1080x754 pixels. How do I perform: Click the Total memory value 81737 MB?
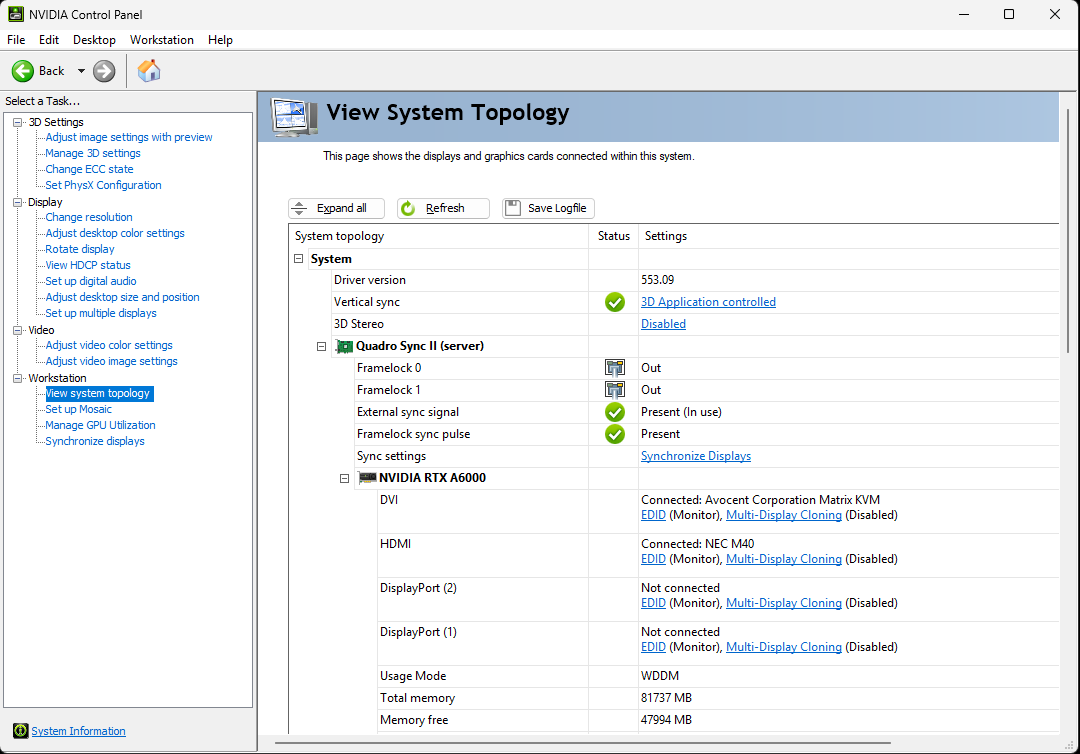pos(666,698)
